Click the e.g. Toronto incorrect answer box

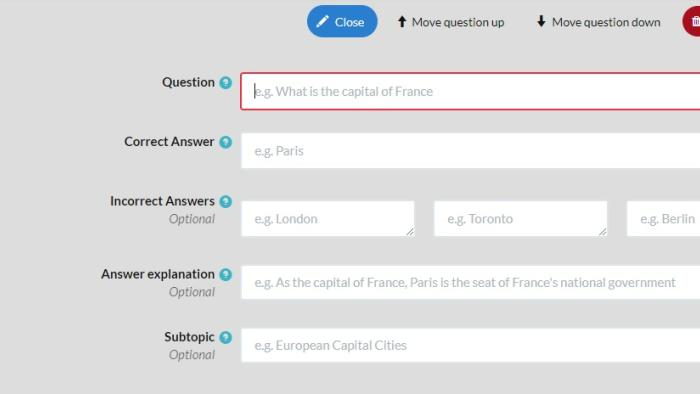tap(521, 219)
